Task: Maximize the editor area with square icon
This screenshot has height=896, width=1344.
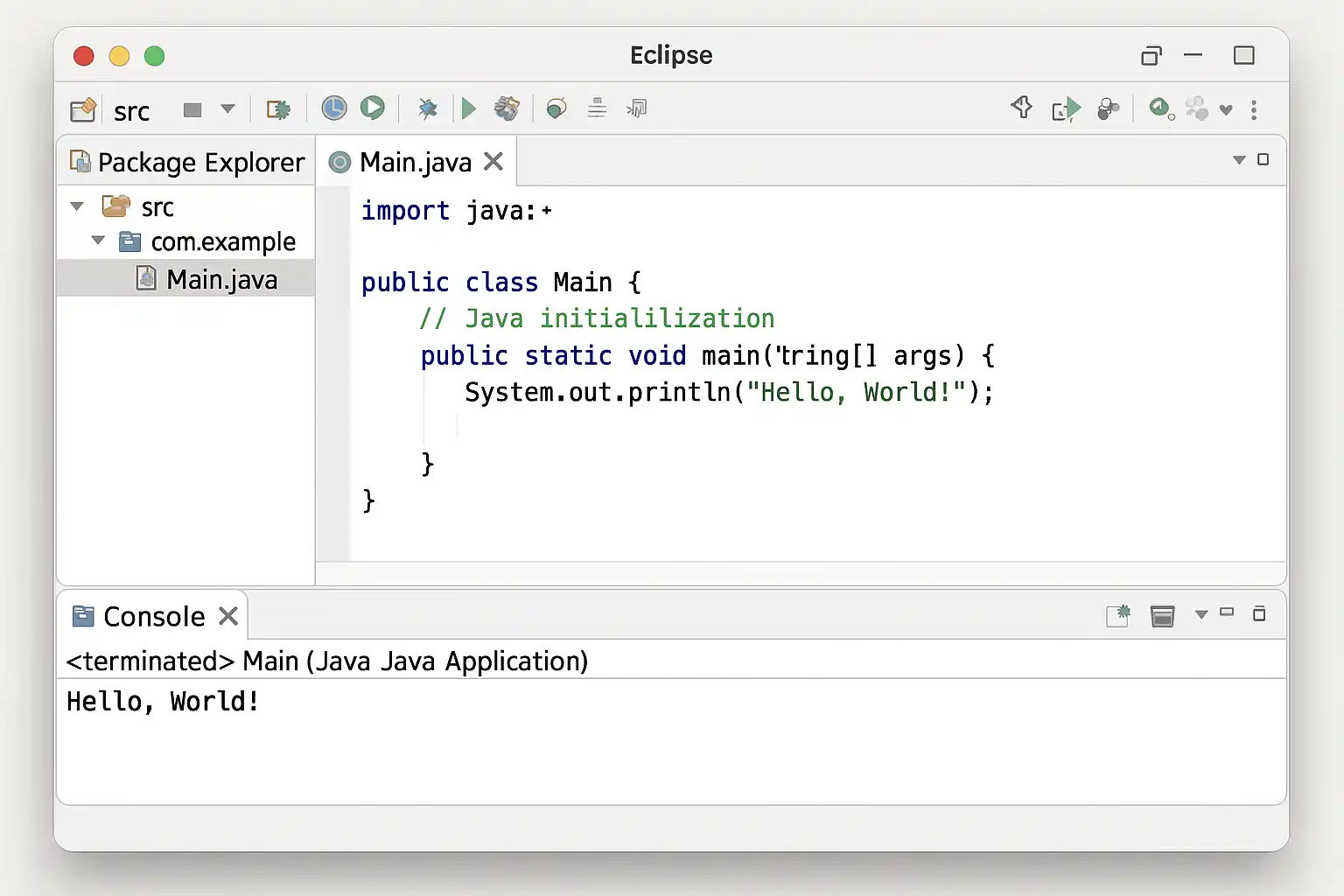Action: [x=1263, y=159]
